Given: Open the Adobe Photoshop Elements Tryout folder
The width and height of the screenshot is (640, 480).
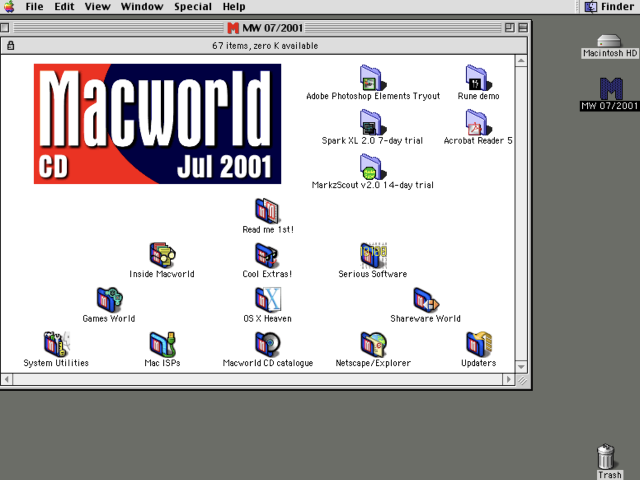Looking at the screenshot, I should tap(373, 78).
